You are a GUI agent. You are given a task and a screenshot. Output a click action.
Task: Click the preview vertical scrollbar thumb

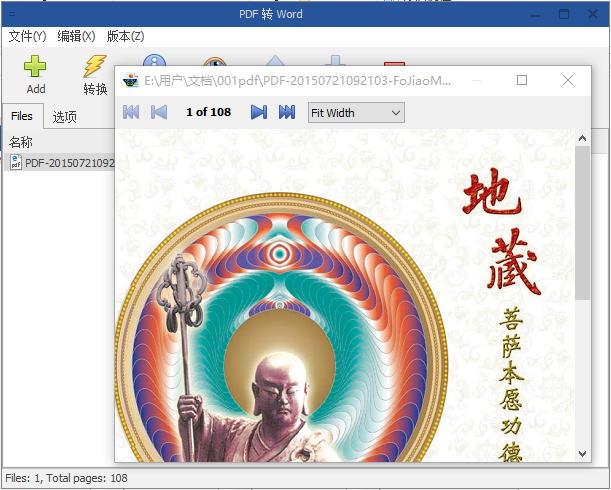[582, 222]
